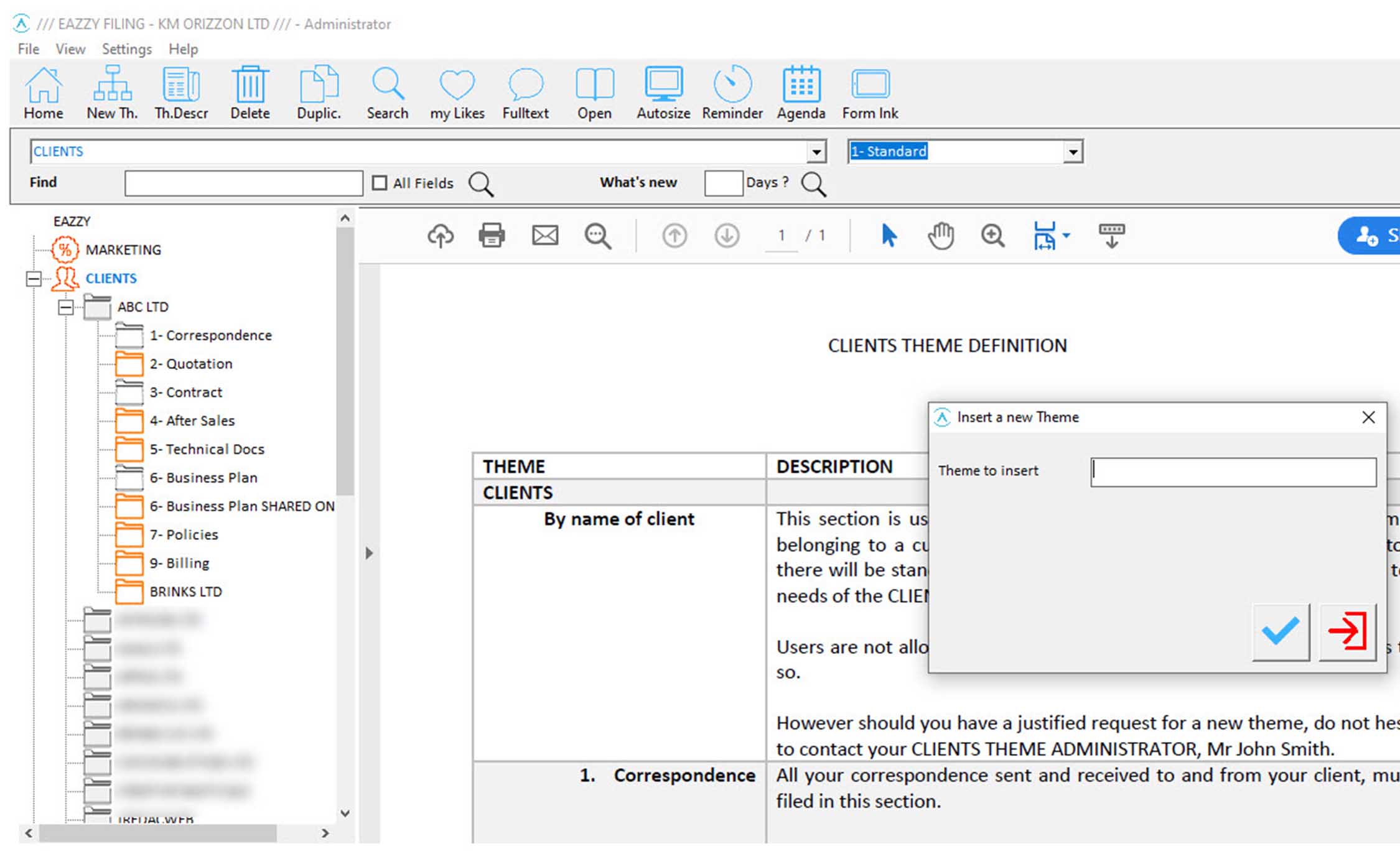The width and height of the screenshot is (1400, 854).
Task: Open the Settings menu
Action: click(x=127, y=49)
